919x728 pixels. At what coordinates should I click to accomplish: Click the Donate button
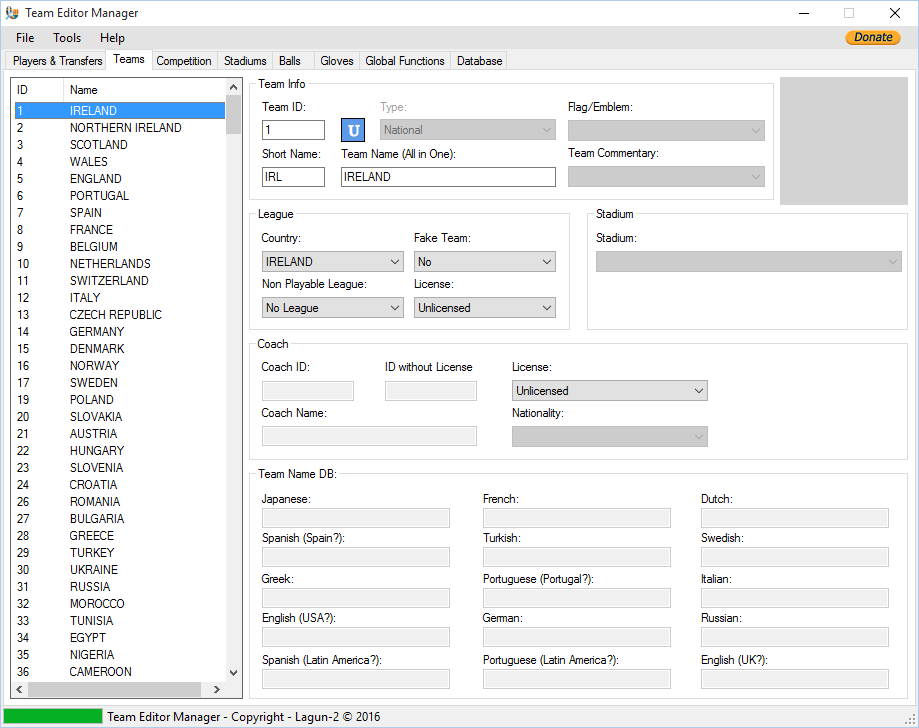(873, 37)
